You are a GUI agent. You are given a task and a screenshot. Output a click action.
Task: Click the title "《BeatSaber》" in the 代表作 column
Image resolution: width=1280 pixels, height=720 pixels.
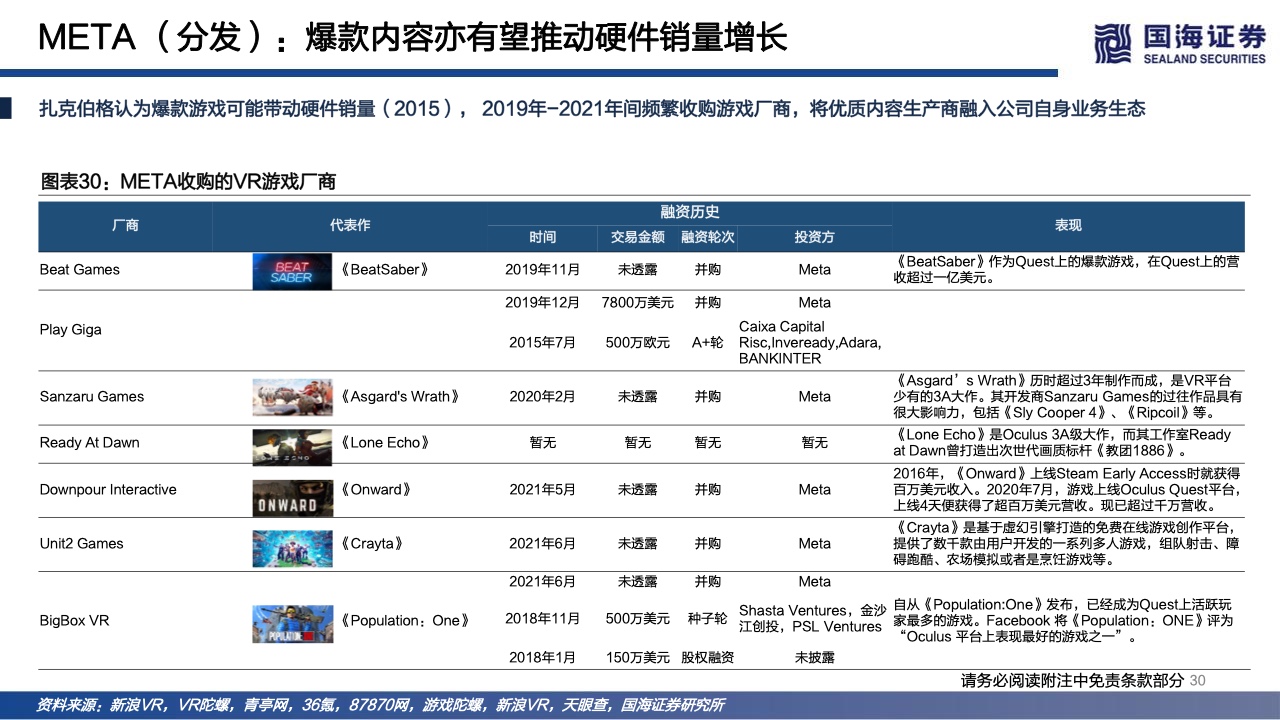(x=384, y=270)
